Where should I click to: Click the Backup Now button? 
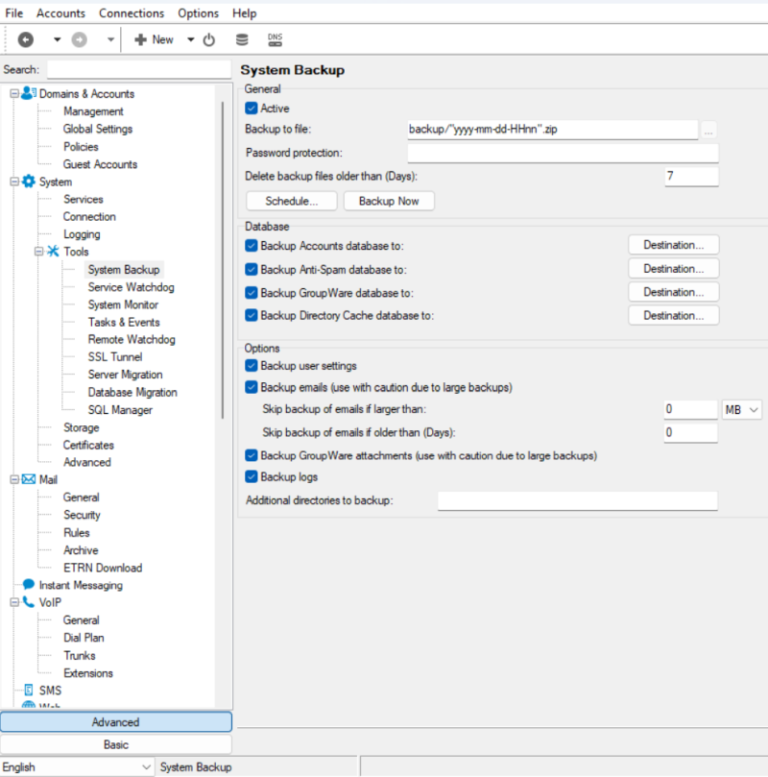(x=389, y=201)
